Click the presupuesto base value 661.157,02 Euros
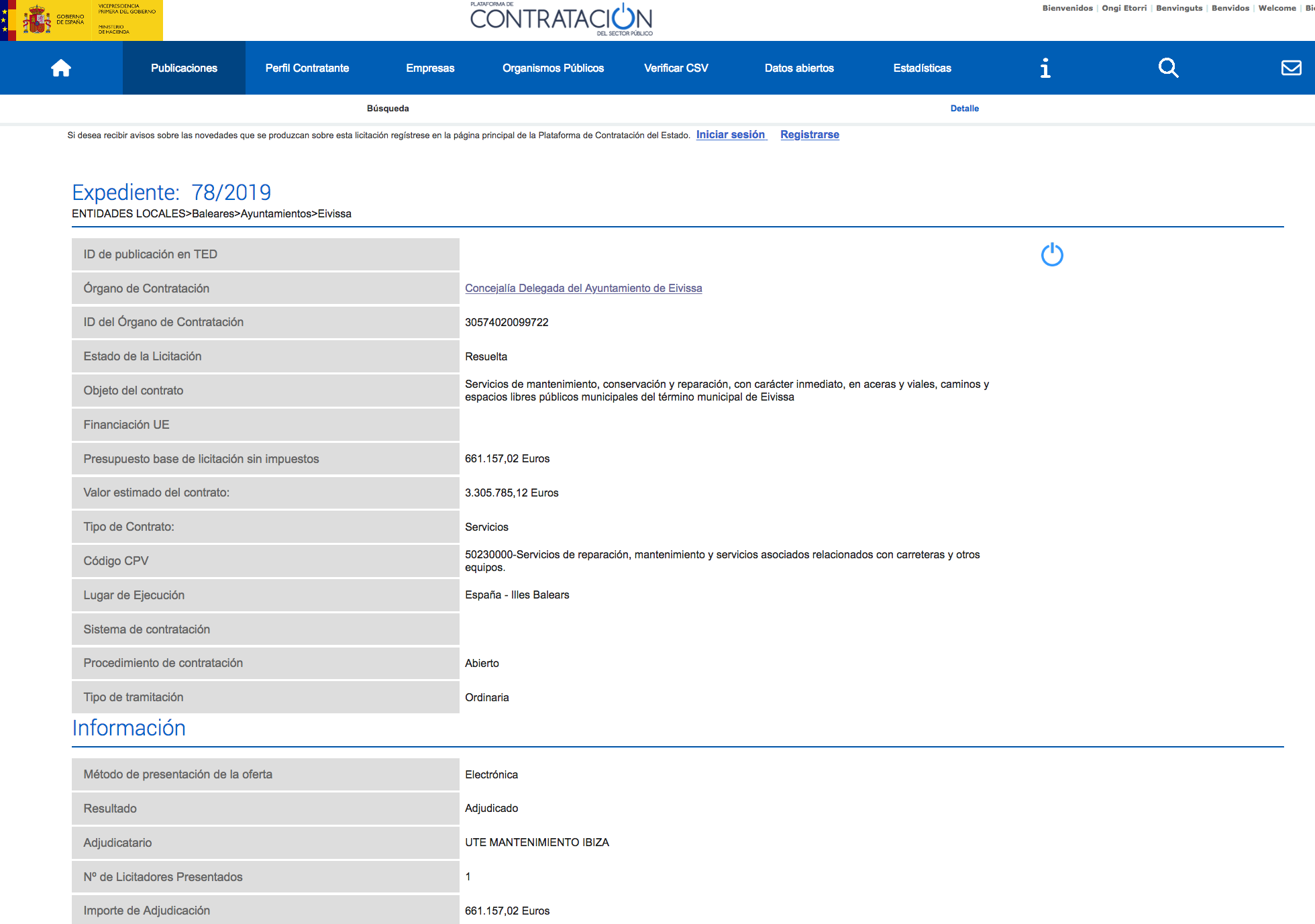 pyautogui.click(x=507, y=458)
